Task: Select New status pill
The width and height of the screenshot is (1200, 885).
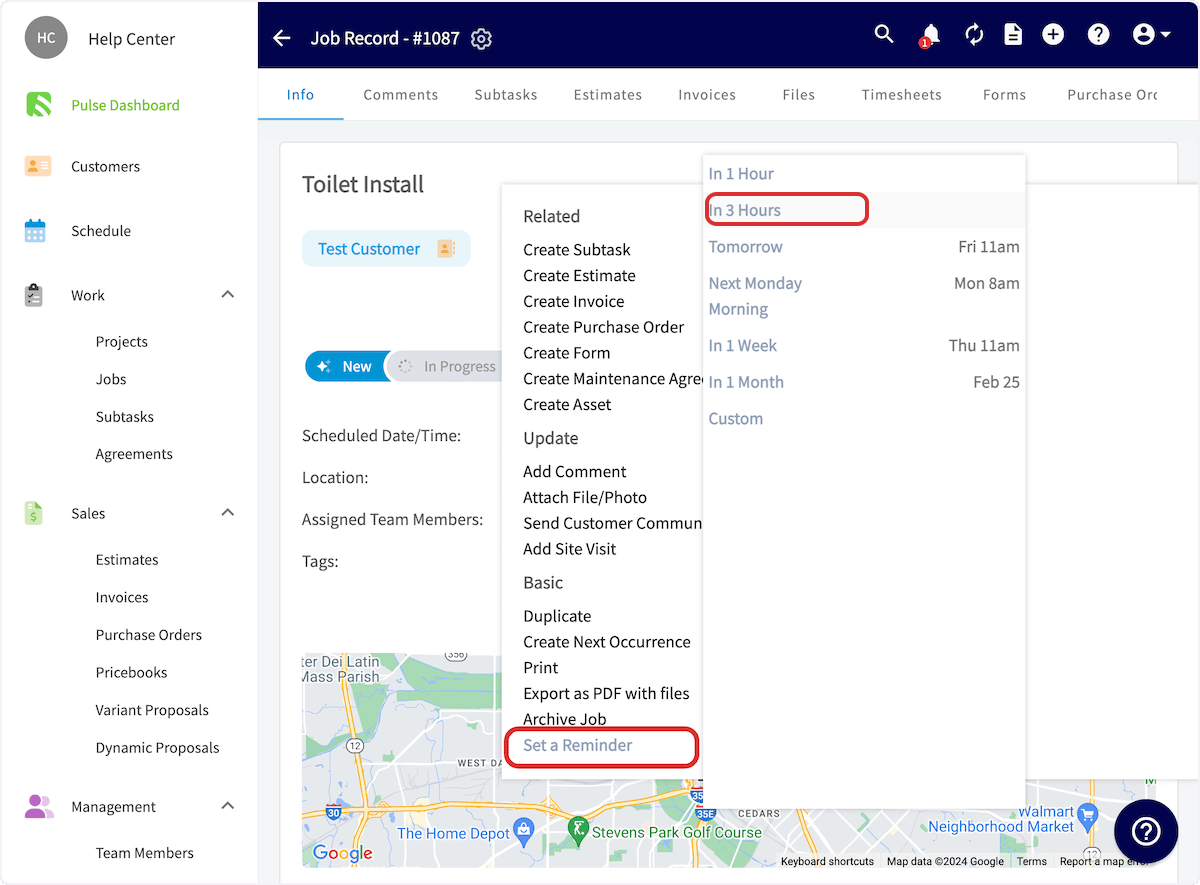Action: click(345, 366)
